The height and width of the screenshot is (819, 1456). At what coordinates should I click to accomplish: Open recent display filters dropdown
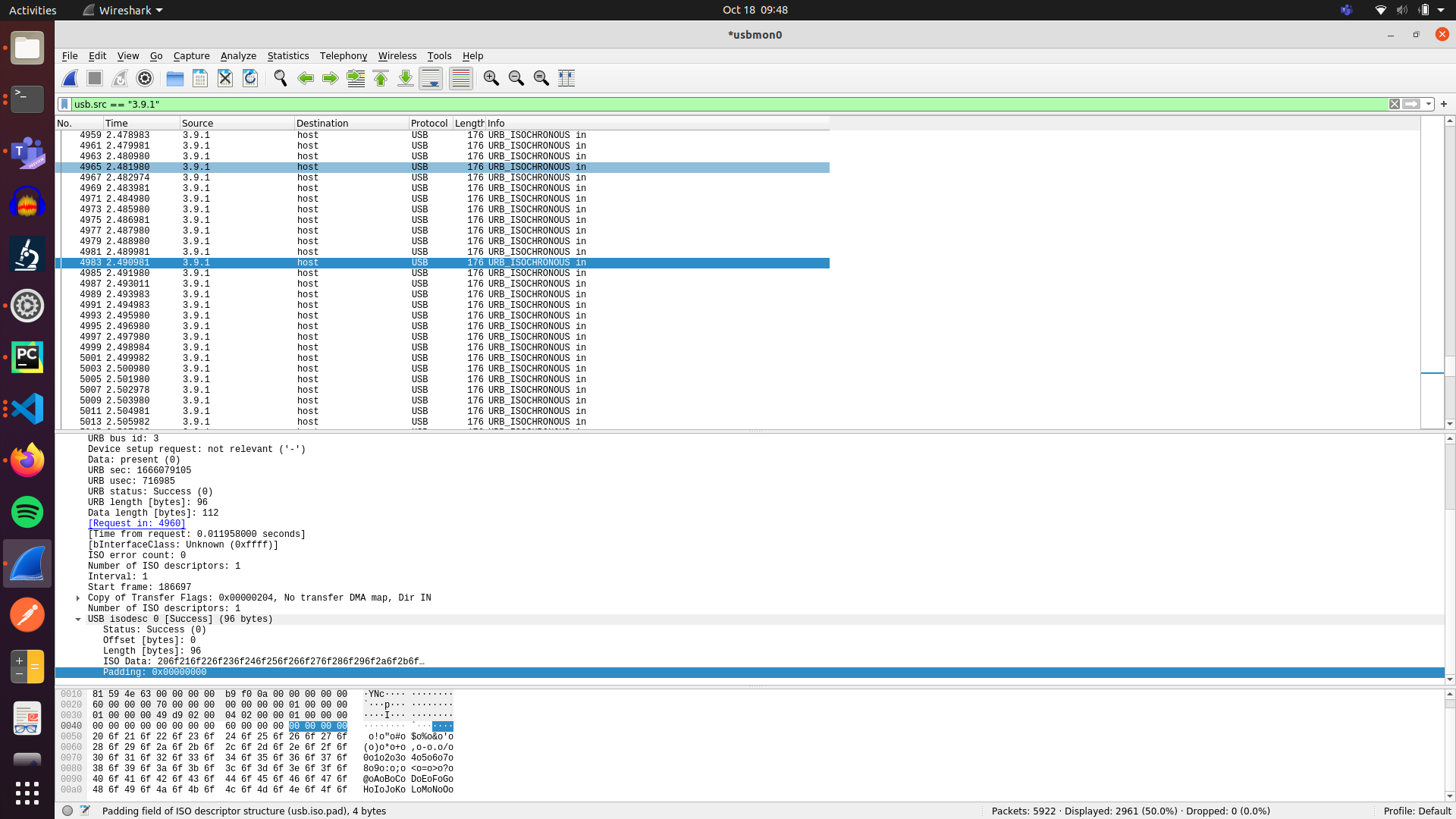[1429, 104]
